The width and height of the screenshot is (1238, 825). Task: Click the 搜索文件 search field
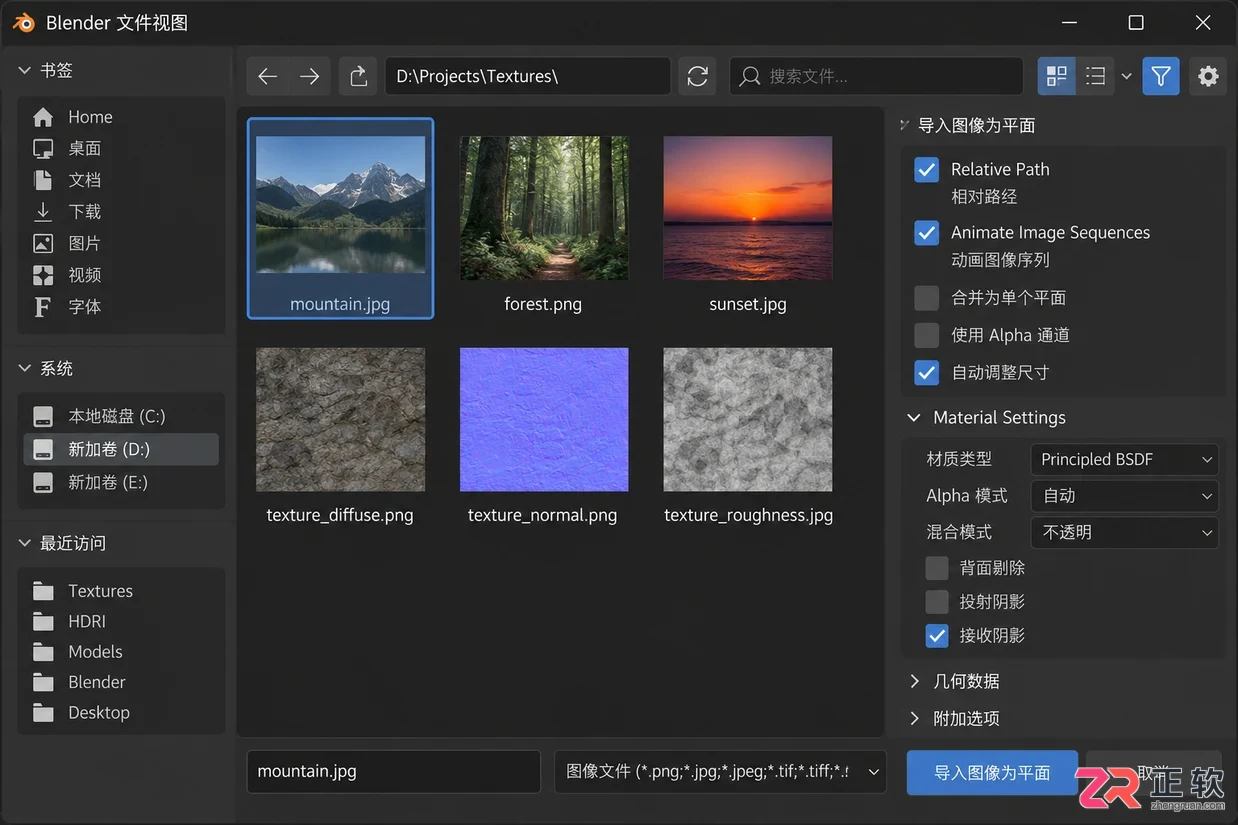coord(876,76)
